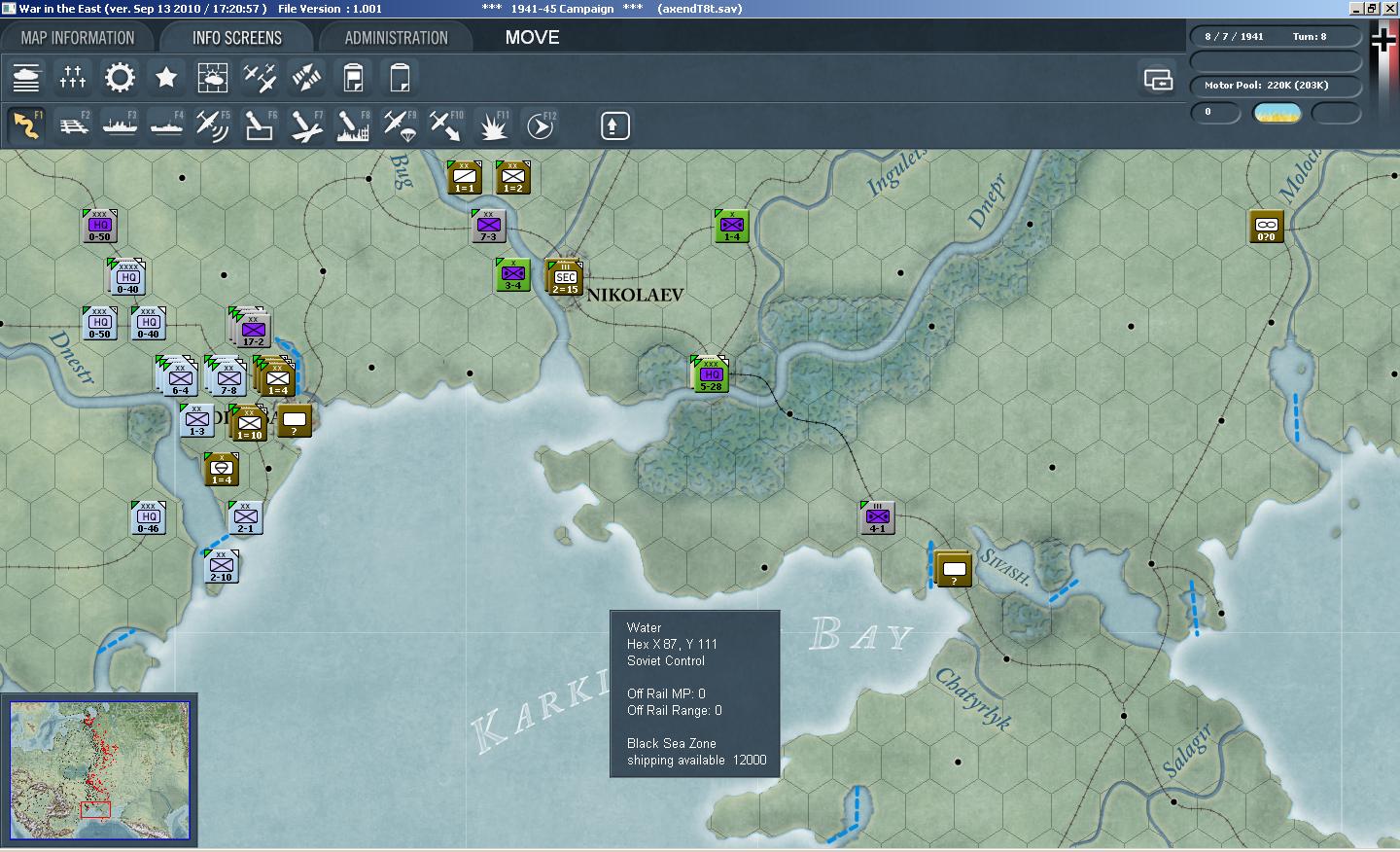Image resolution: width=1400 pixels, height=852 pixels.
Task: Select the Soviet 0?0 unit counter
Action: pyautogui.click(x=1266, y=226)
